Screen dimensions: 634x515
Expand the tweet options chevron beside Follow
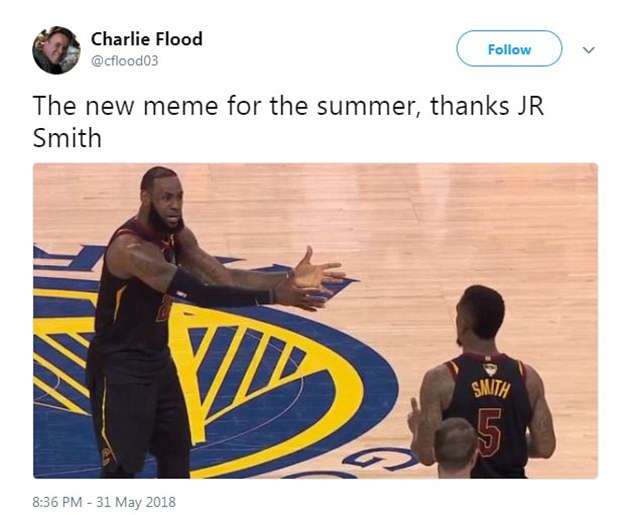click(589, 50)
